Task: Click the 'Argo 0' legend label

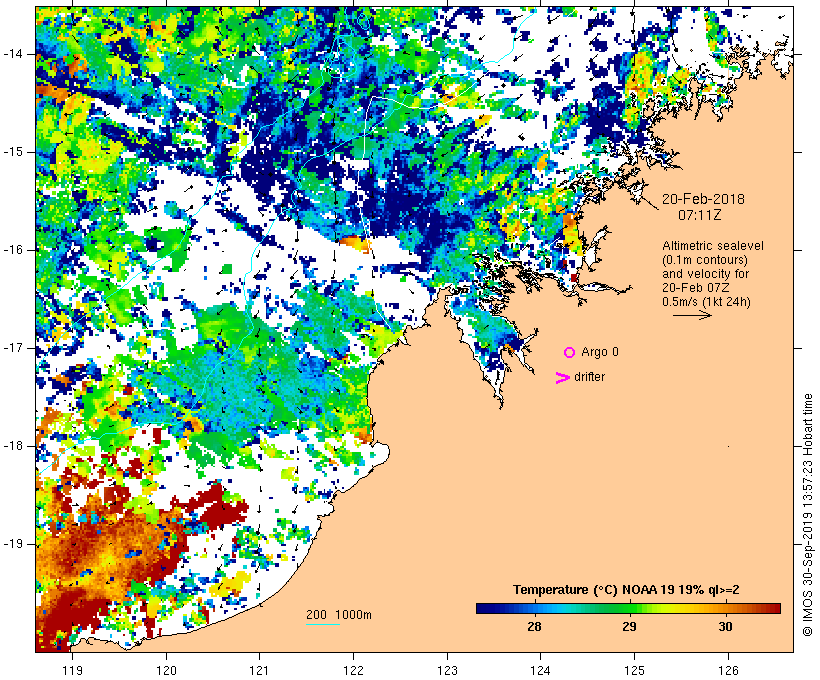Action: (x=600, y=352)
